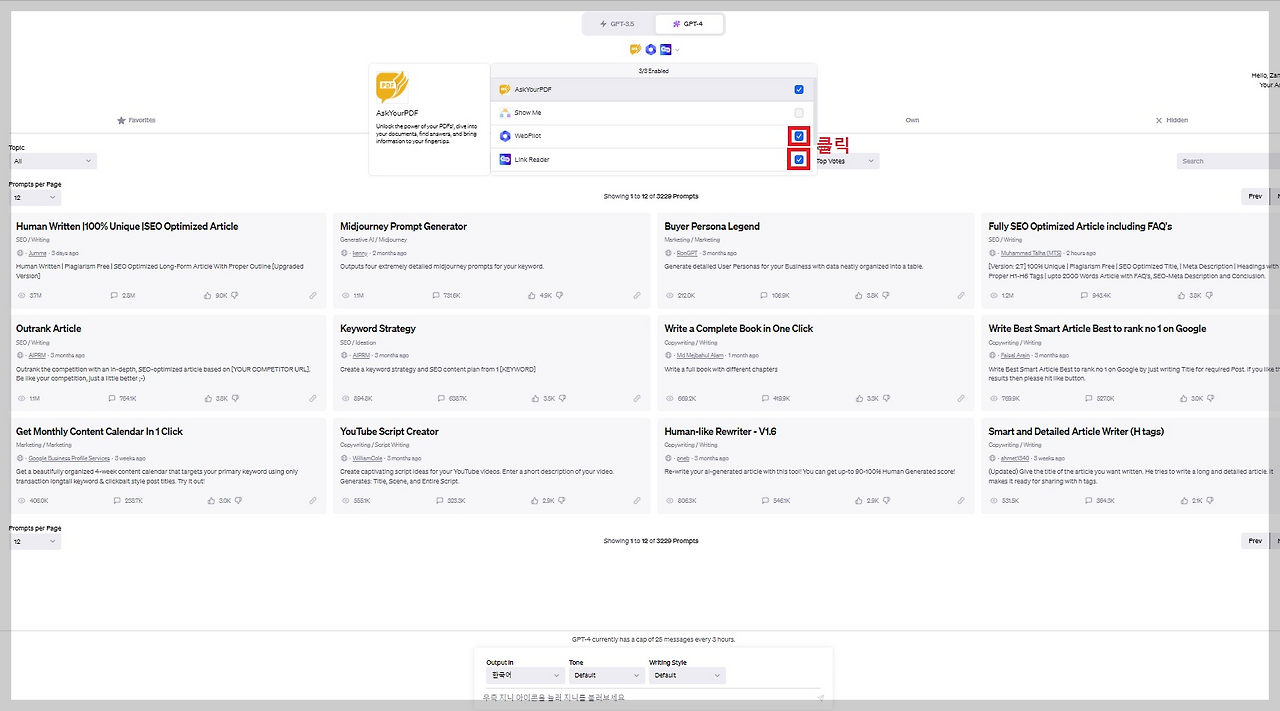Switch to the GPT-3.5 model tab

pyautogui.click(x=618, y=23)
